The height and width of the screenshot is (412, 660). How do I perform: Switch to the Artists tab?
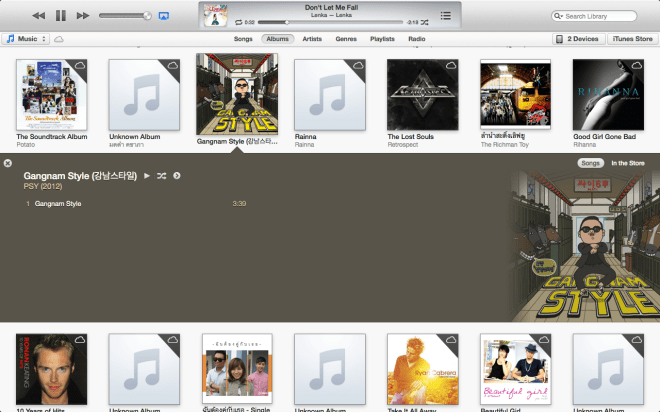tap(312, 39)
